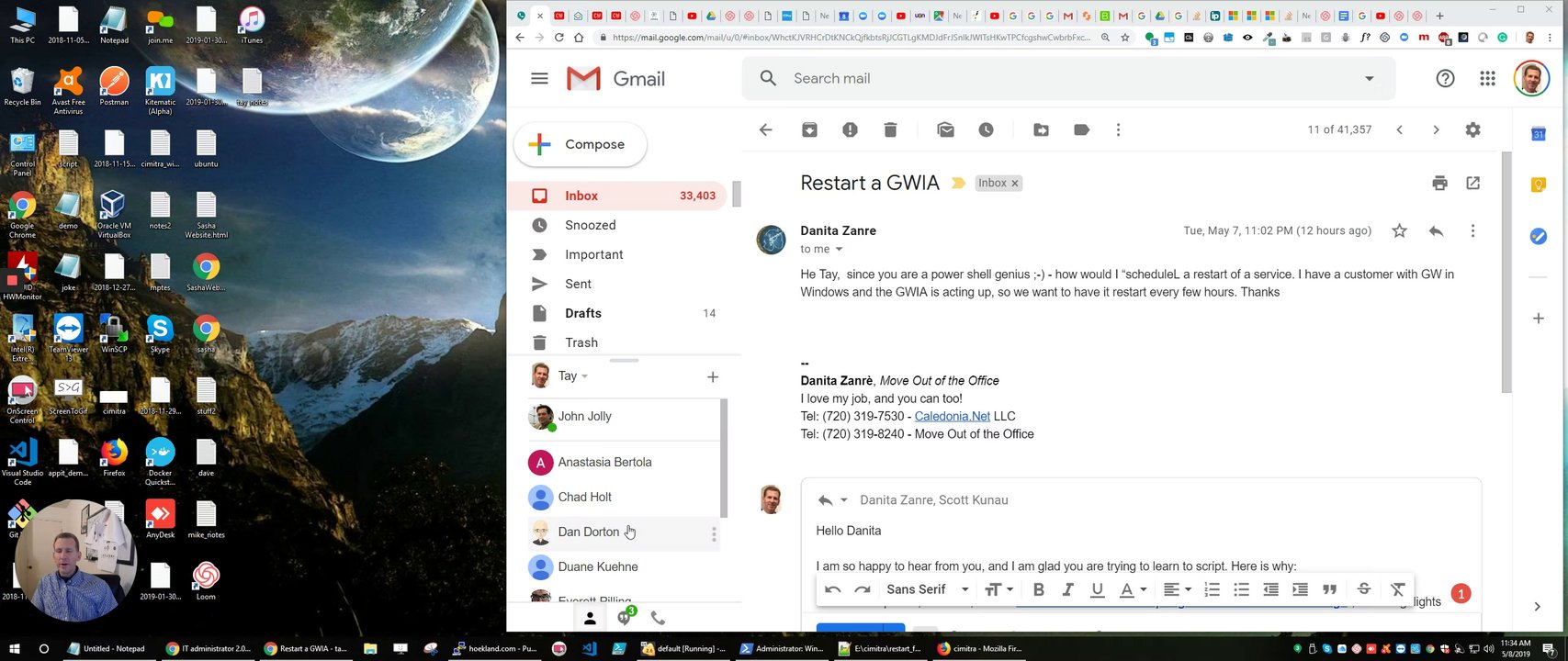Open Google Tasks side panel
The image size is (1568, 661).
click(1539, 237)
